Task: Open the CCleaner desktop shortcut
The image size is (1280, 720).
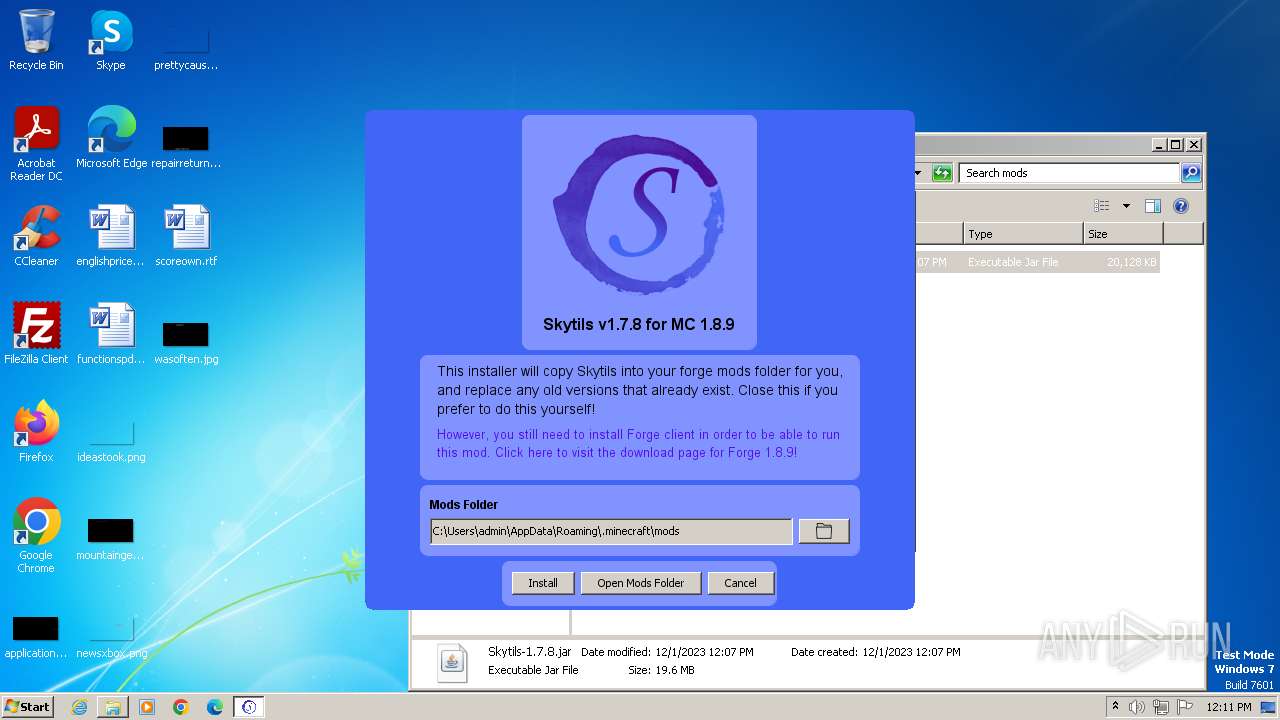Action: [x=36, y=236]
